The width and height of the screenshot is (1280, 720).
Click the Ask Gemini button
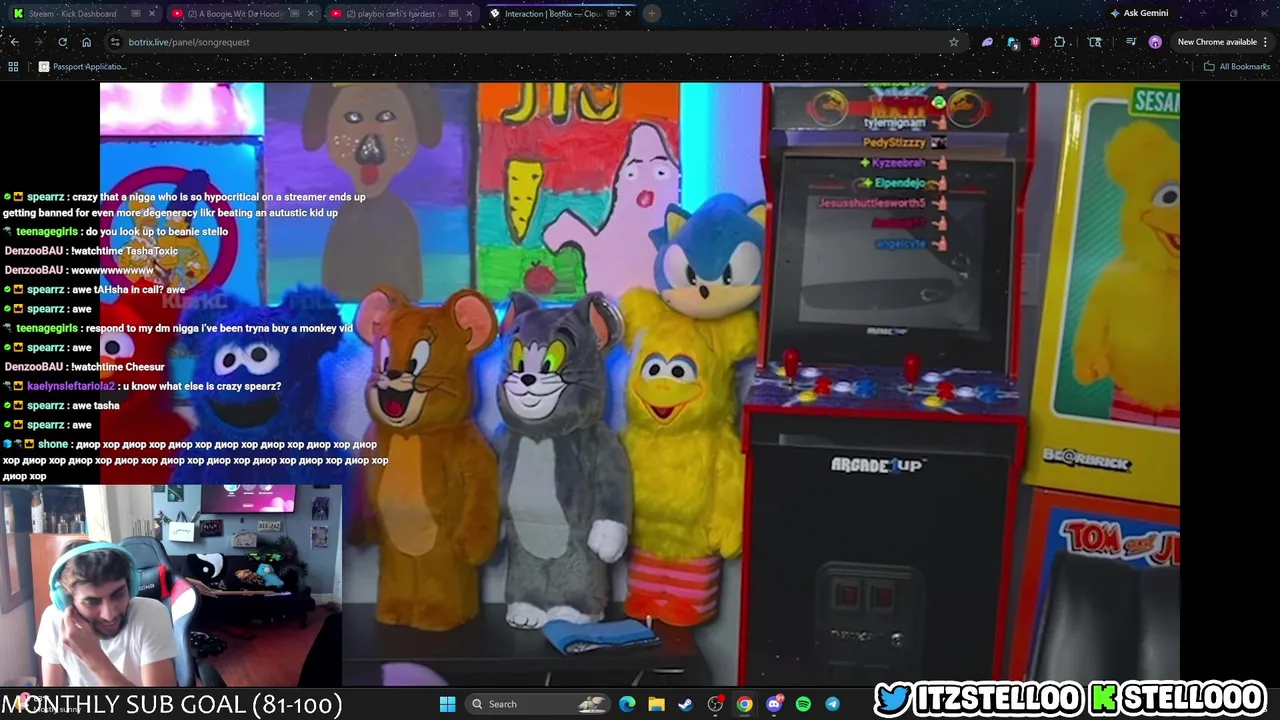1139,13
